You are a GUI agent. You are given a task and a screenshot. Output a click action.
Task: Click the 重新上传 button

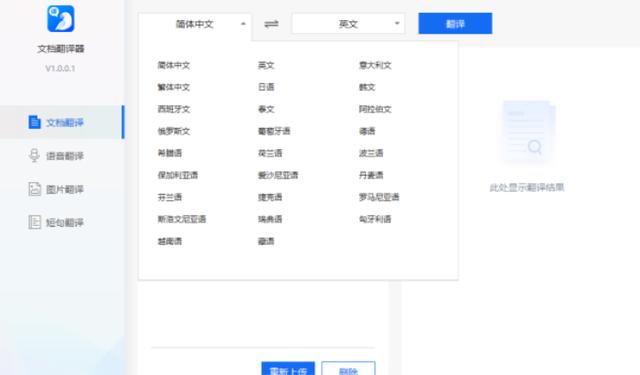(x=288, y=368)
